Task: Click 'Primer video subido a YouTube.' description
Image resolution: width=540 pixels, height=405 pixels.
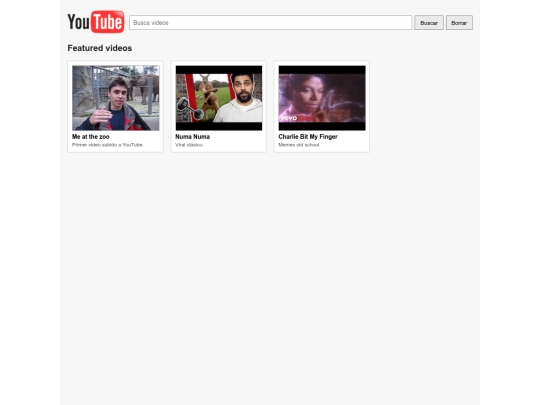Action: tap(107, 145)
